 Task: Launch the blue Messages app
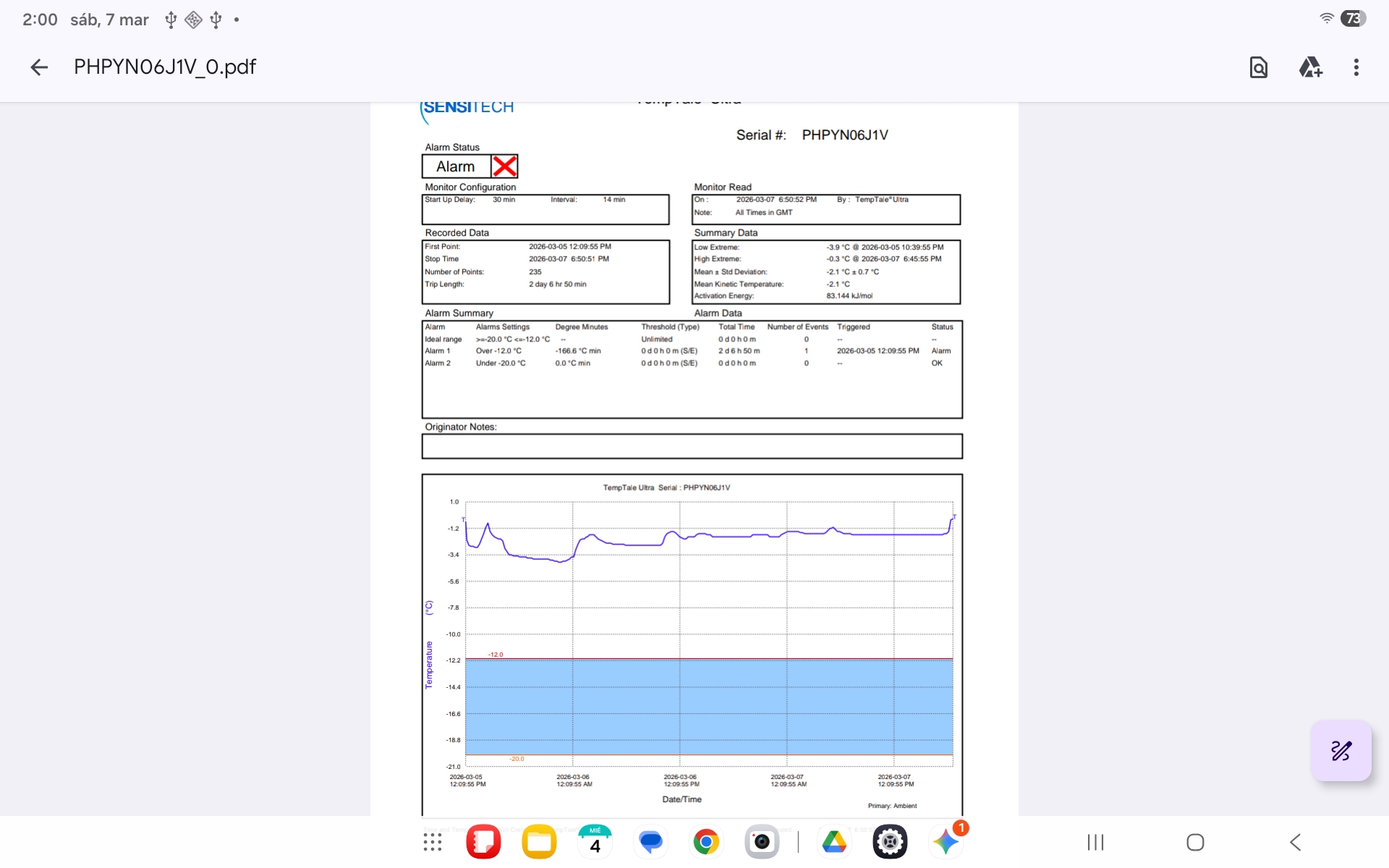click(650, 842)
